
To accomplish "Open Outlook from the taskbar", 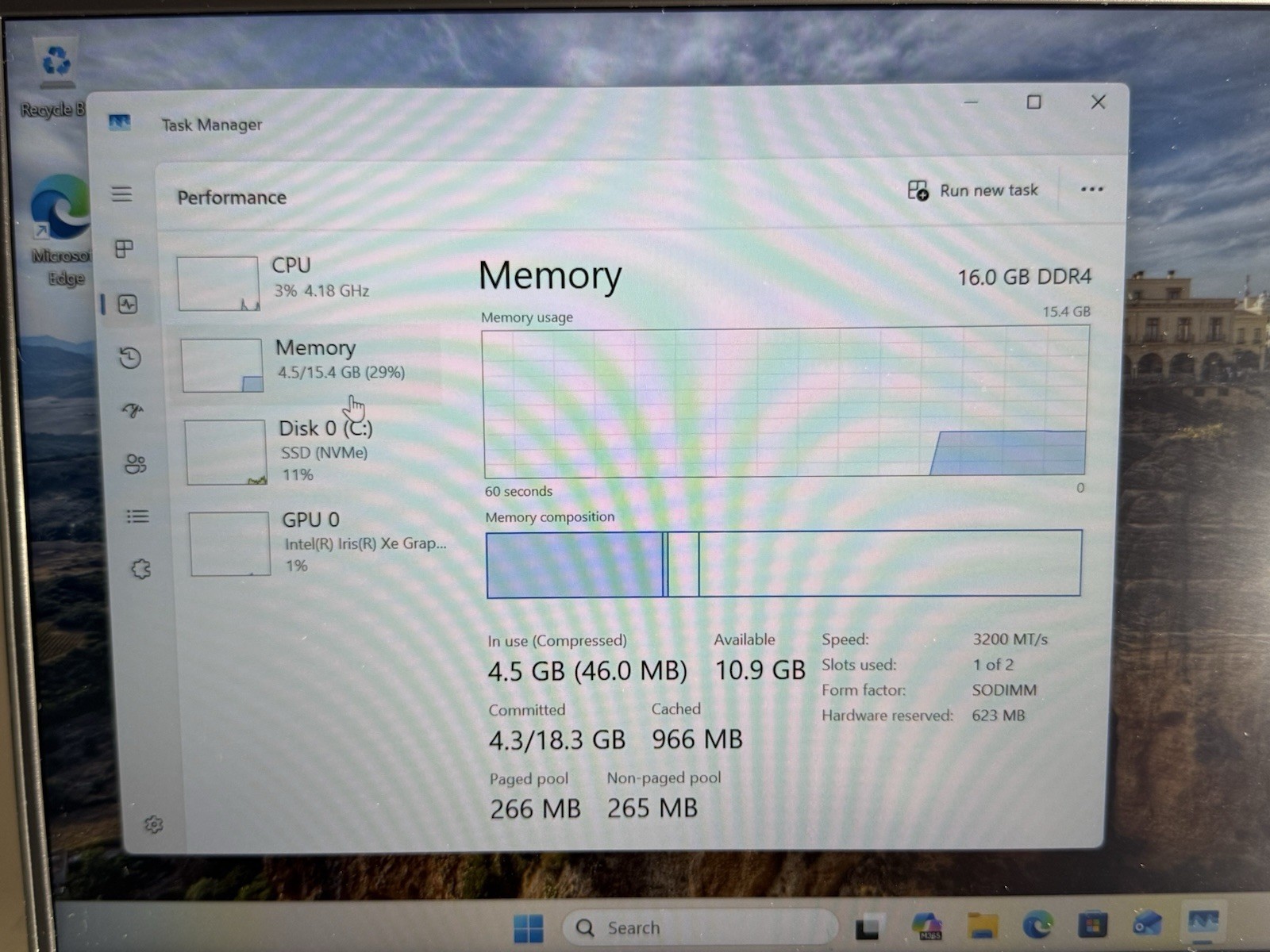I will pos(1148,923).
